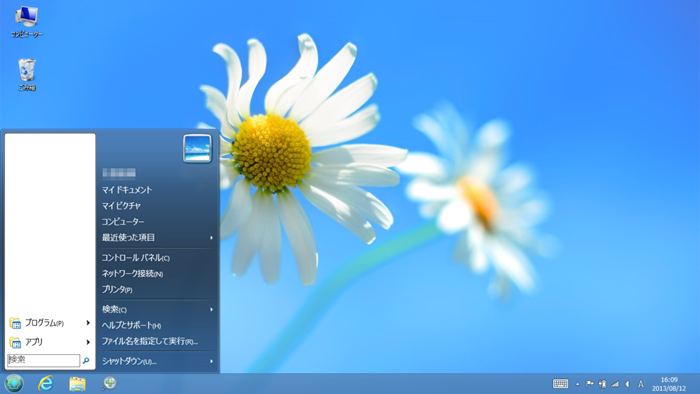Expand the シャットダウン options arrow

[x=212, y=361]
